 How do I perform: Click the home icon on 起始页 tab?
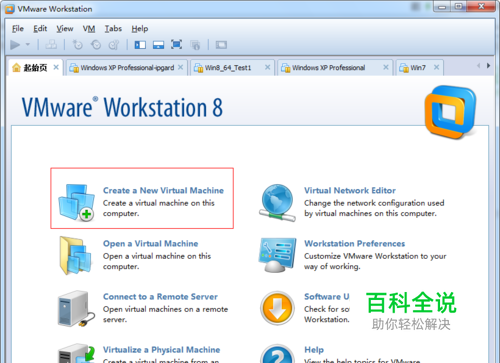pyautogui.click(x=16, y=68)
